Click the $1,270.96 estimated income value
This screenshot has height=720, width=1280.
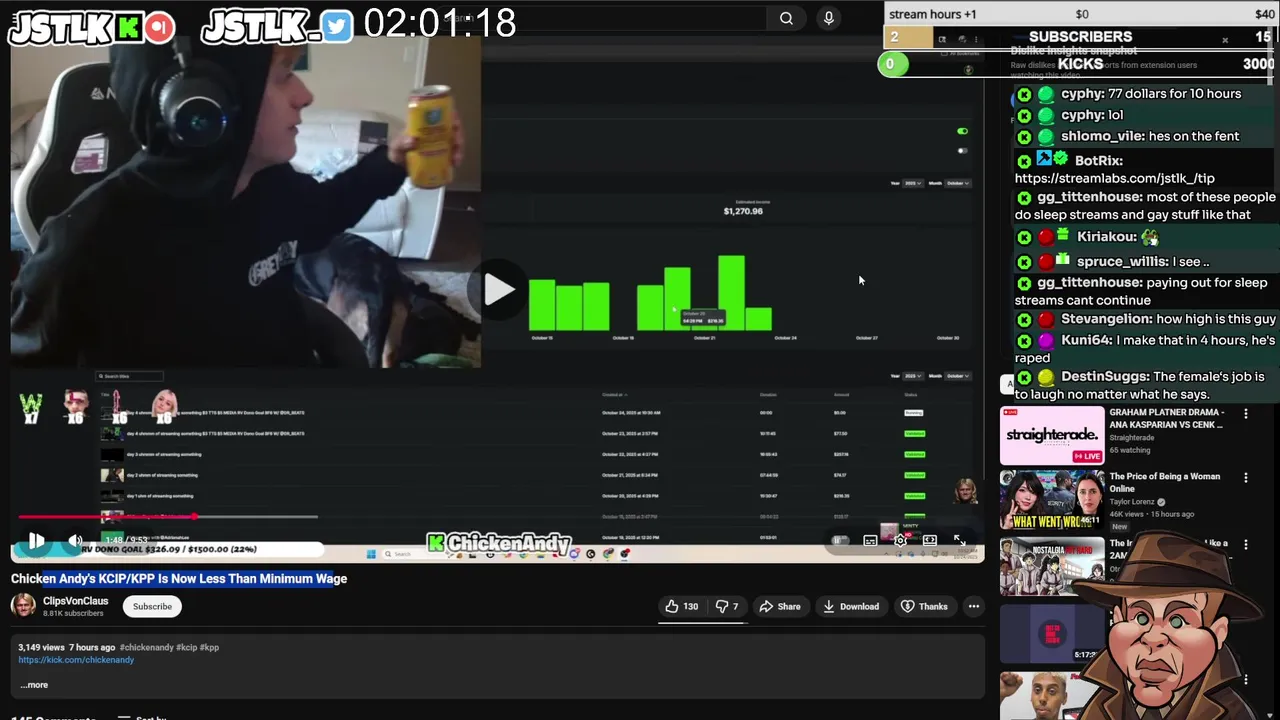[743, 211]
